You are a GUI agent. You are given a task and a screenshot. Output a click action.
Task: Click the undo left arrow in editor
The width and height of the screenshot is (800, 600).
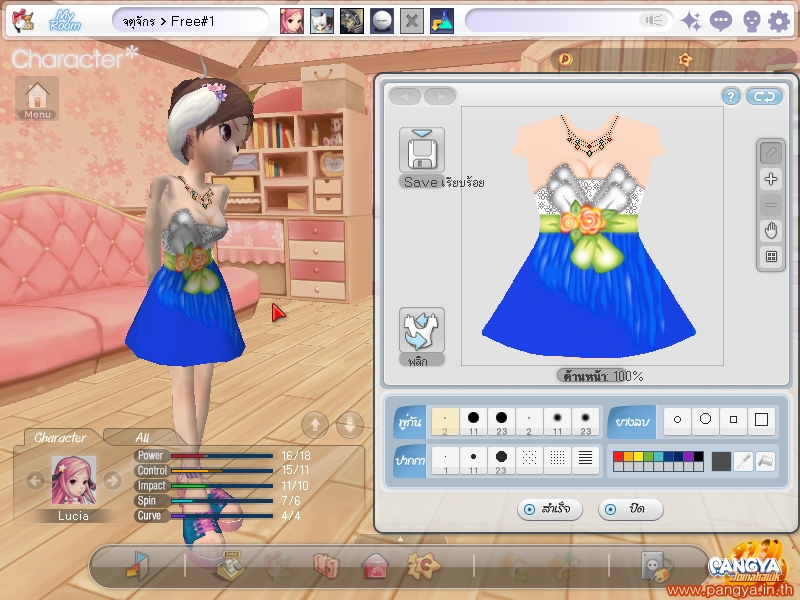pyautogui.click(x=405, y=96)
